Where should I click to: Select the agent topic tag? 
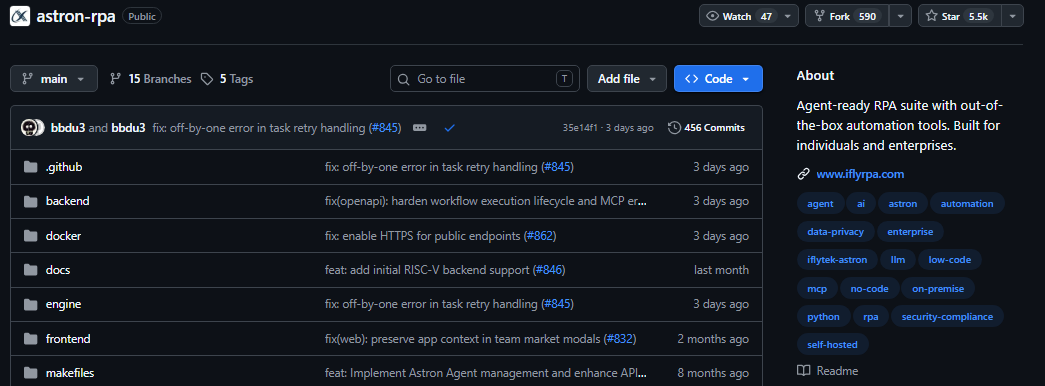820,203
